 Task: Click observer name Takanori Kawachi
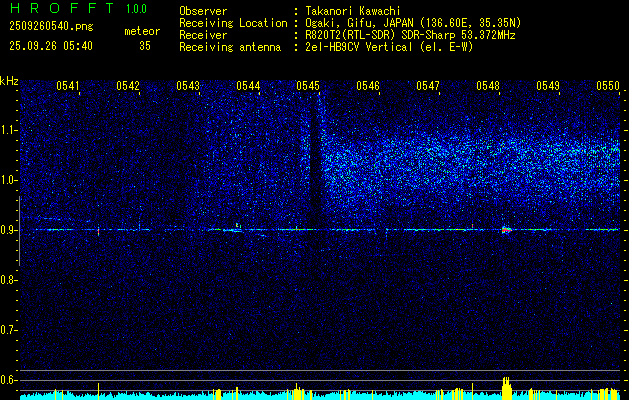pyautogui.click(x=353, y=11)
